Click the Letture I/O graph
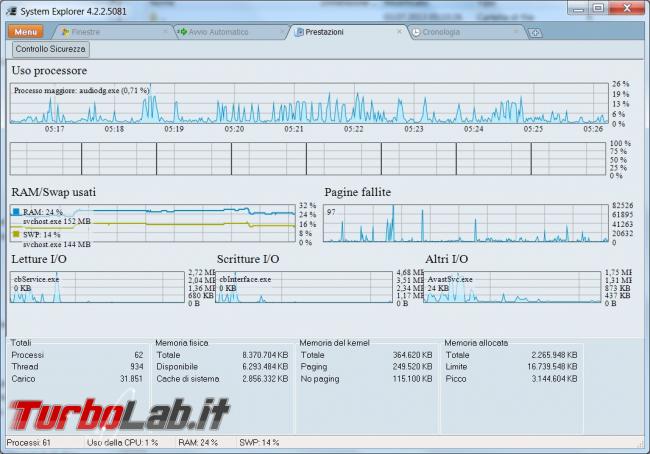This screenshot has height=454, width=650. tap(97, 287)
